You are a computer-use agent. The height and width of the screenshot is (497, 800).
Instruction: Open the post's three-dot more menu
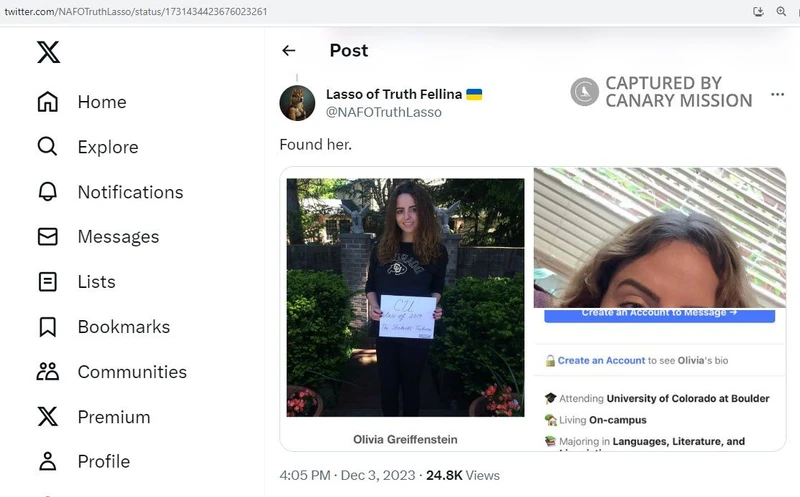pyautogui.click(x=778, y=94)
